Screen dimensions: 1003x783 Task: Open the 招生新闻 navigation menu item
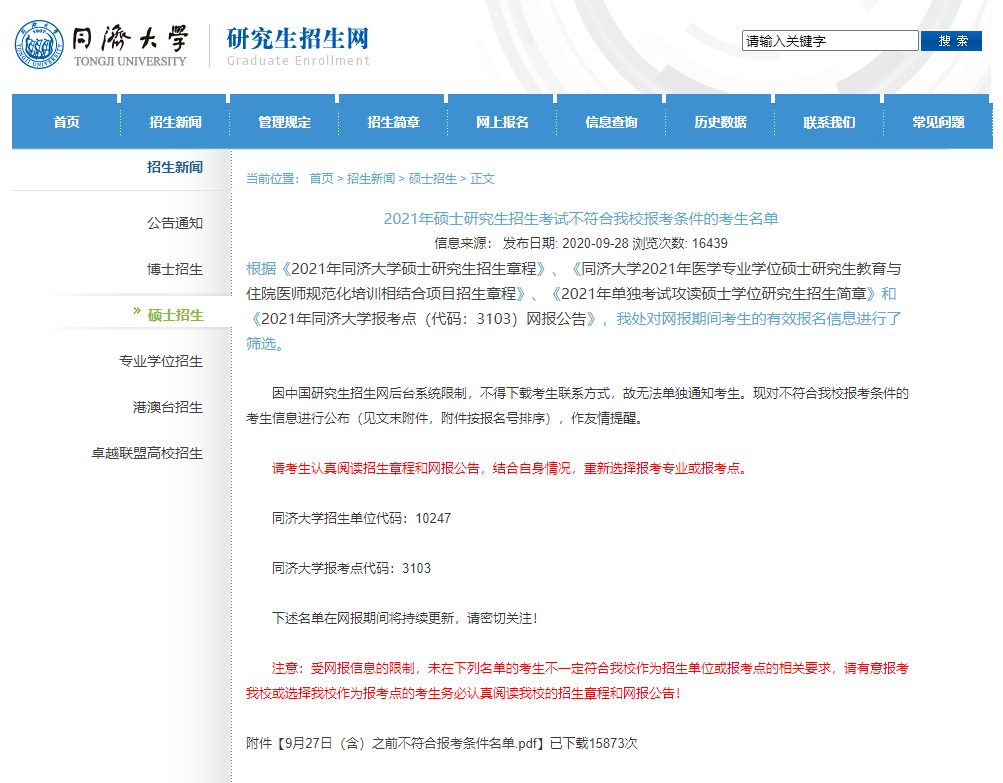pyautogui.click(x=175, y=122)
